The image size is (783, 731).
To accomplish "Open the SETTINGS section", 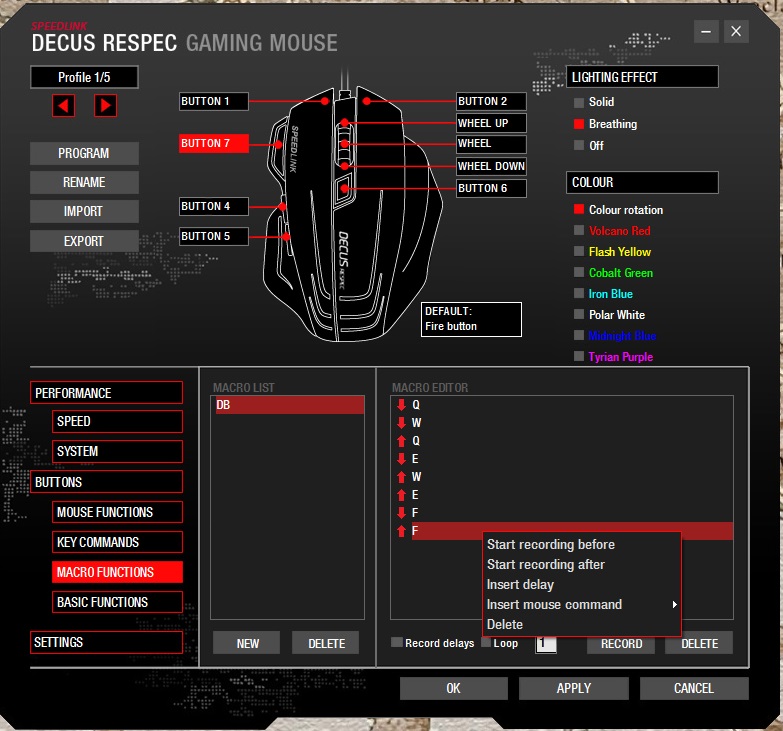I will 106,642.
